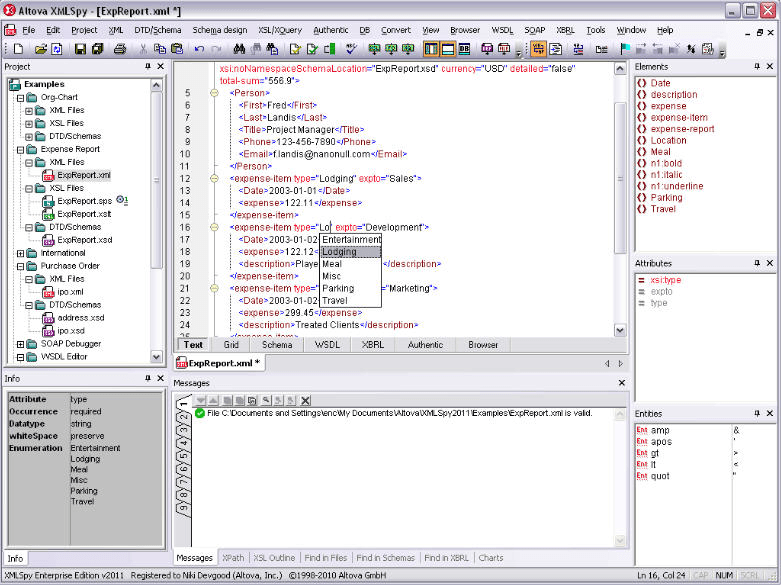
Task: Click the Check well-formedness yellow checkmark icon
Action: coord(295,49)
